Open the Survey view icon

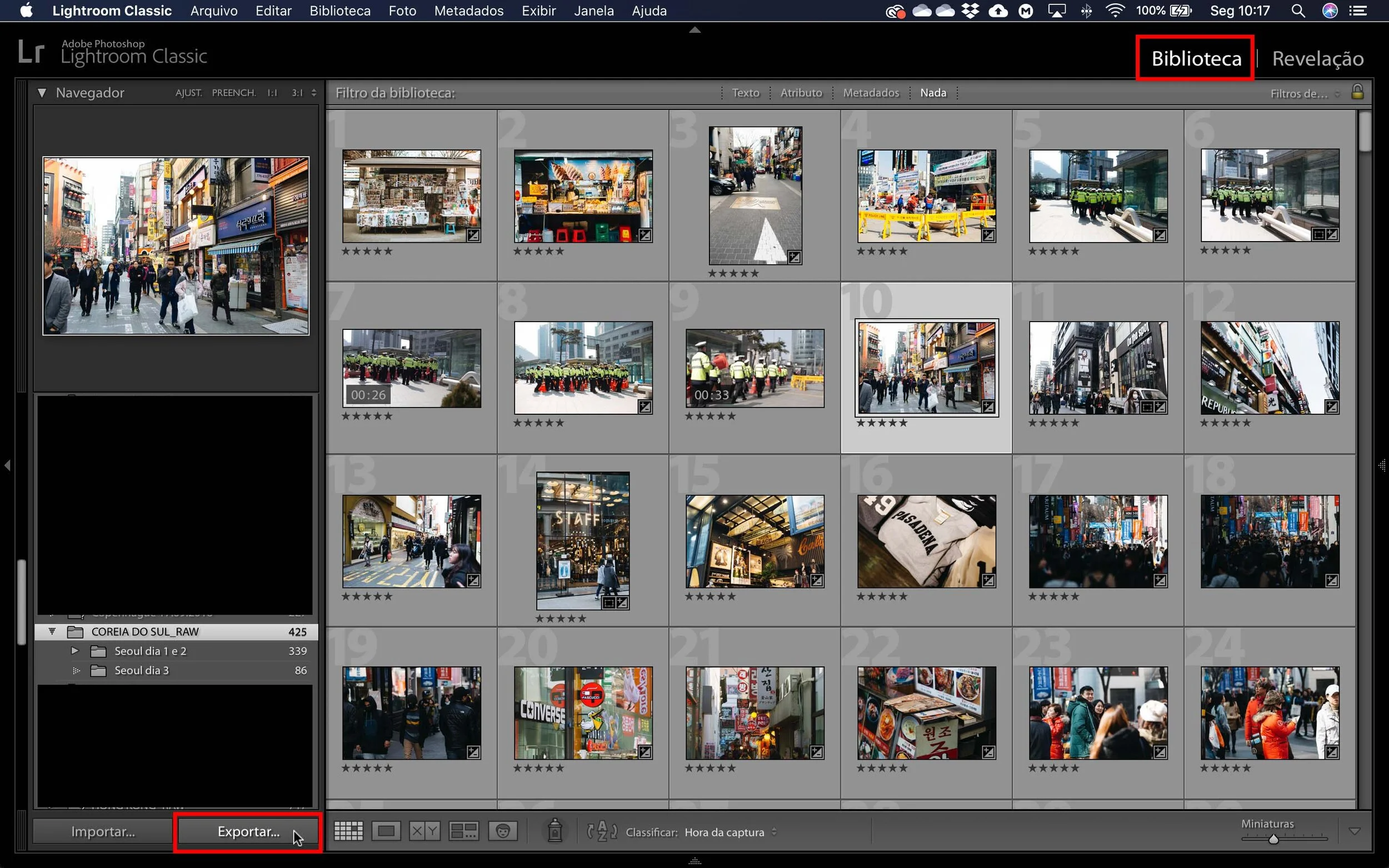(463, 831)
